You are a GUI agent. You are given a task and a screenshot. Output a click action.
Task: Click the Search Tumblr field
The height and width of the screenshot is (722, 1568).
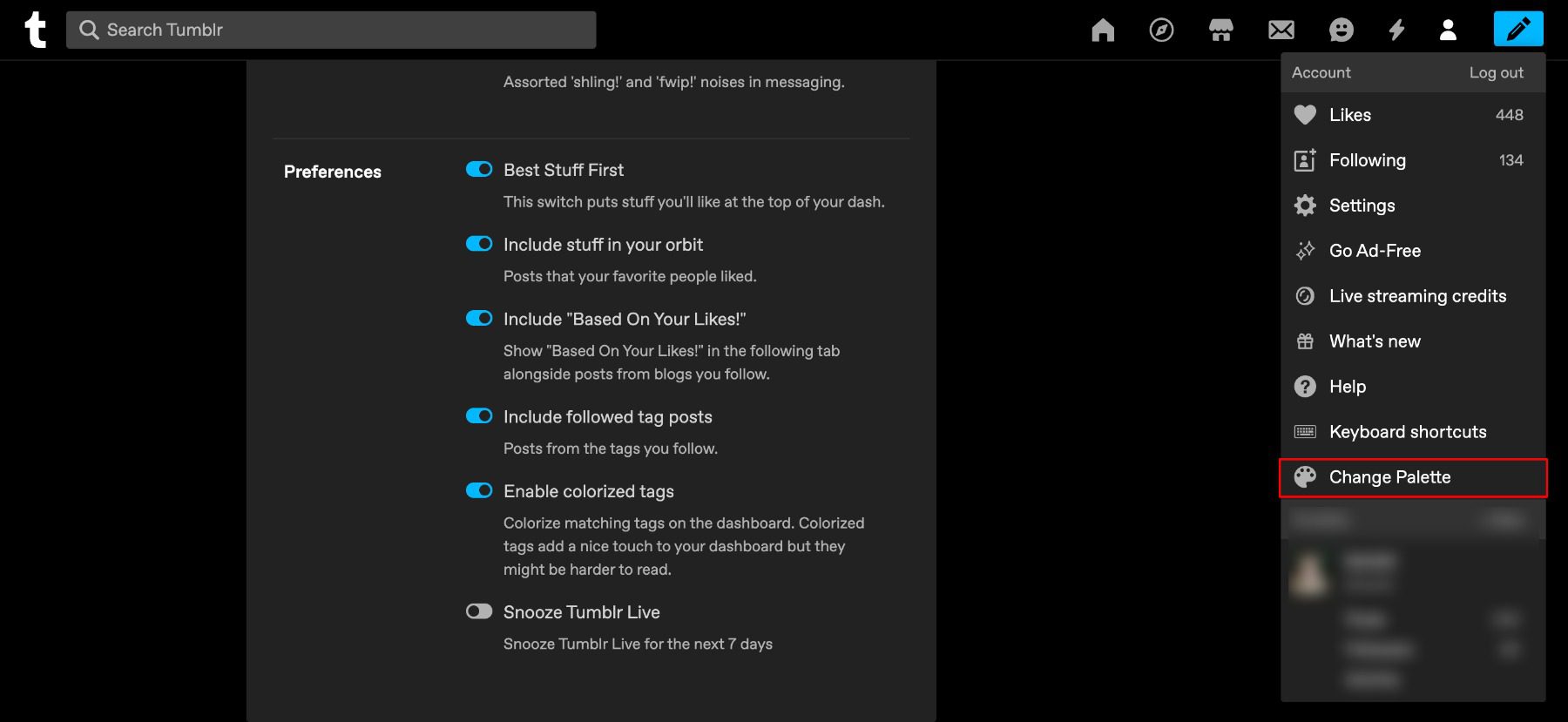pos(331,30)
